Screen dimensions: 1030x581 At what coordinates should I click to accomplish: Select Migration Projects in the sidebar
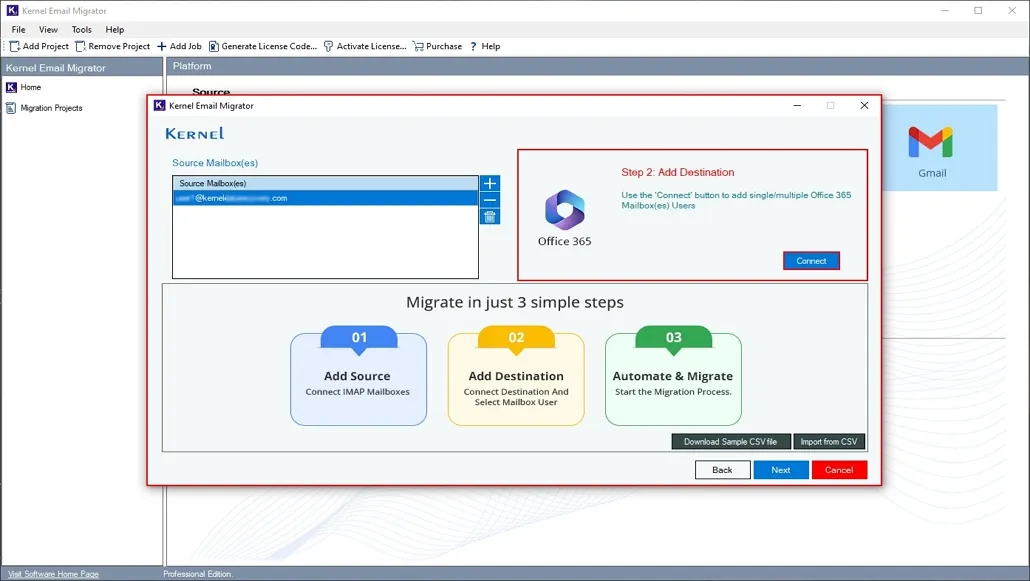[51, 108]
